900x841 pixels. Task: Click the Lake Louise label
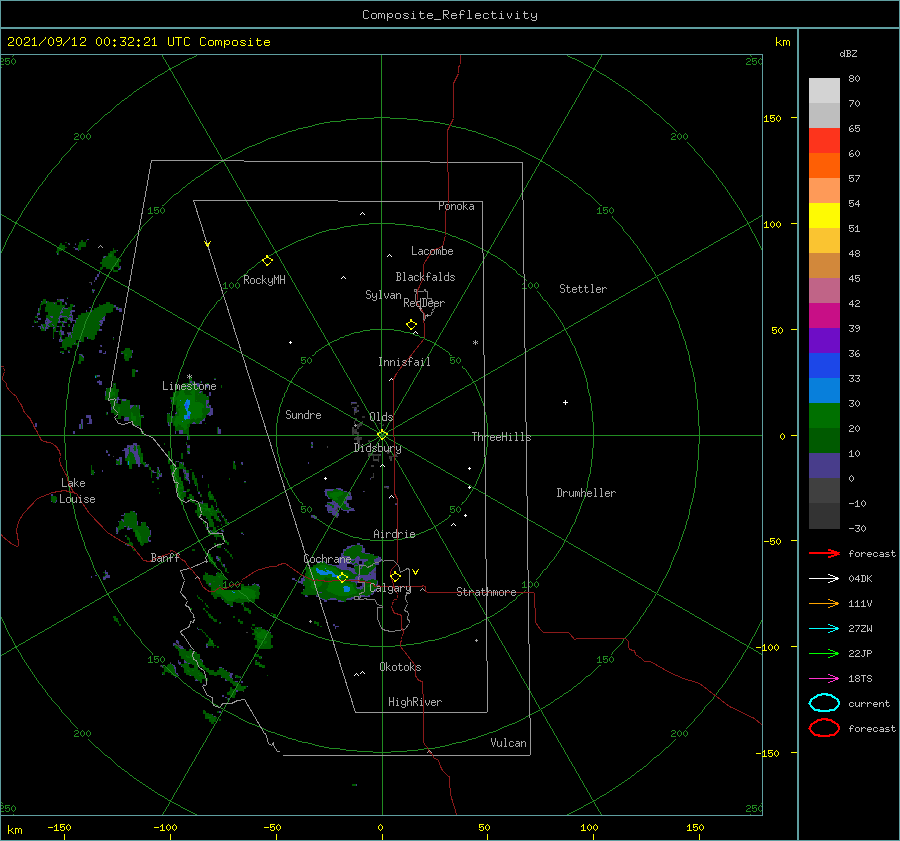[x=77, y=491]
